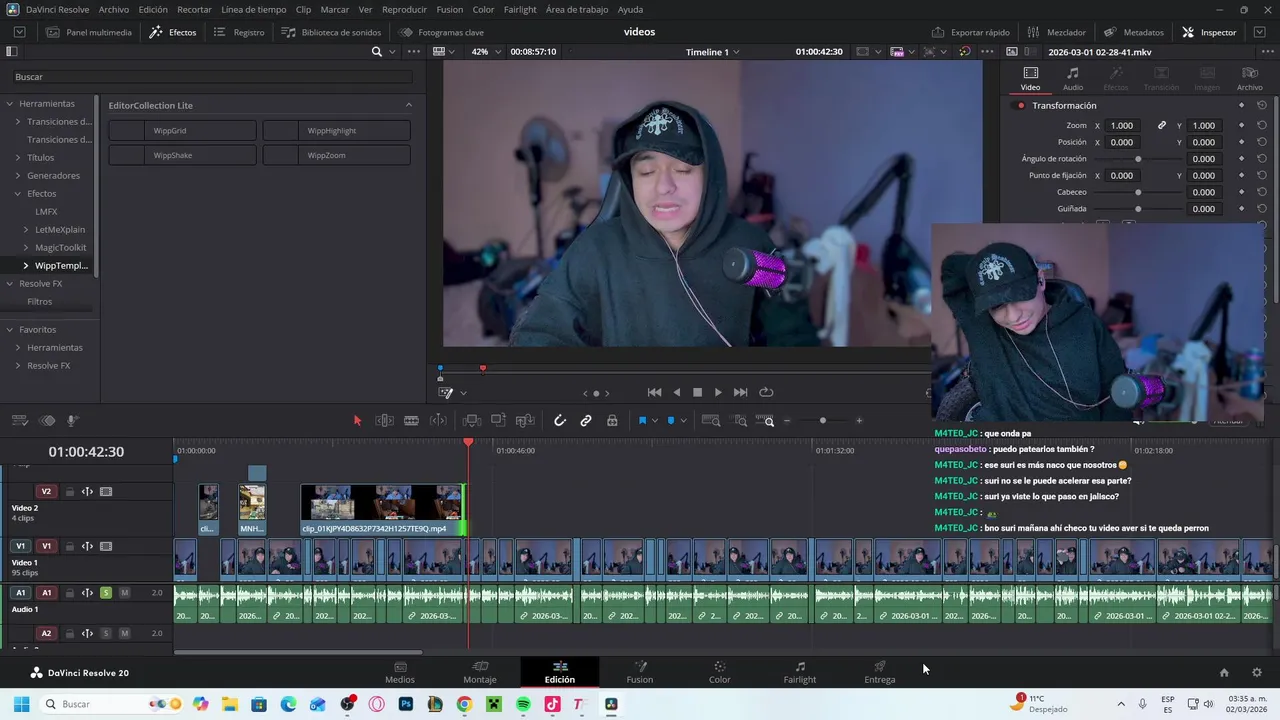Click Exportar rápido button
The width and height of the screenshot is (1280, 720).
click(970, 32)
